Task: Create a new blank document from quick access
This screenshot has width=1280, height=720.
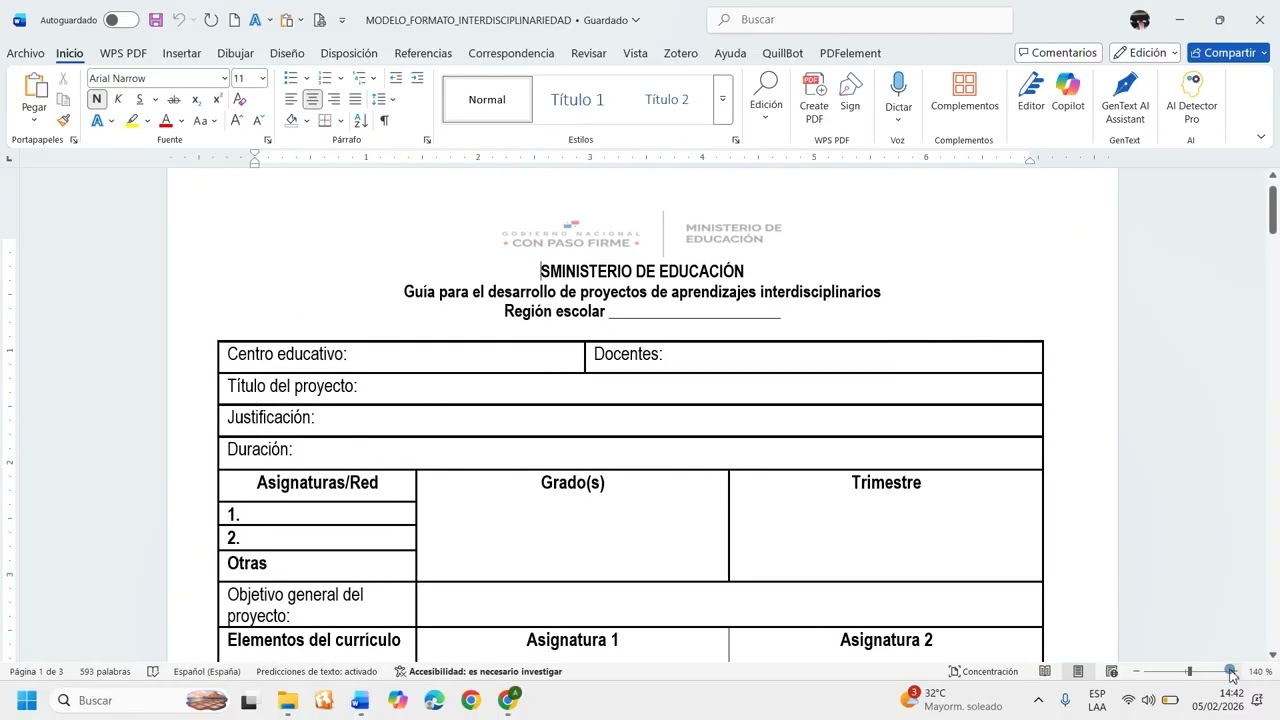Action: 234,20
